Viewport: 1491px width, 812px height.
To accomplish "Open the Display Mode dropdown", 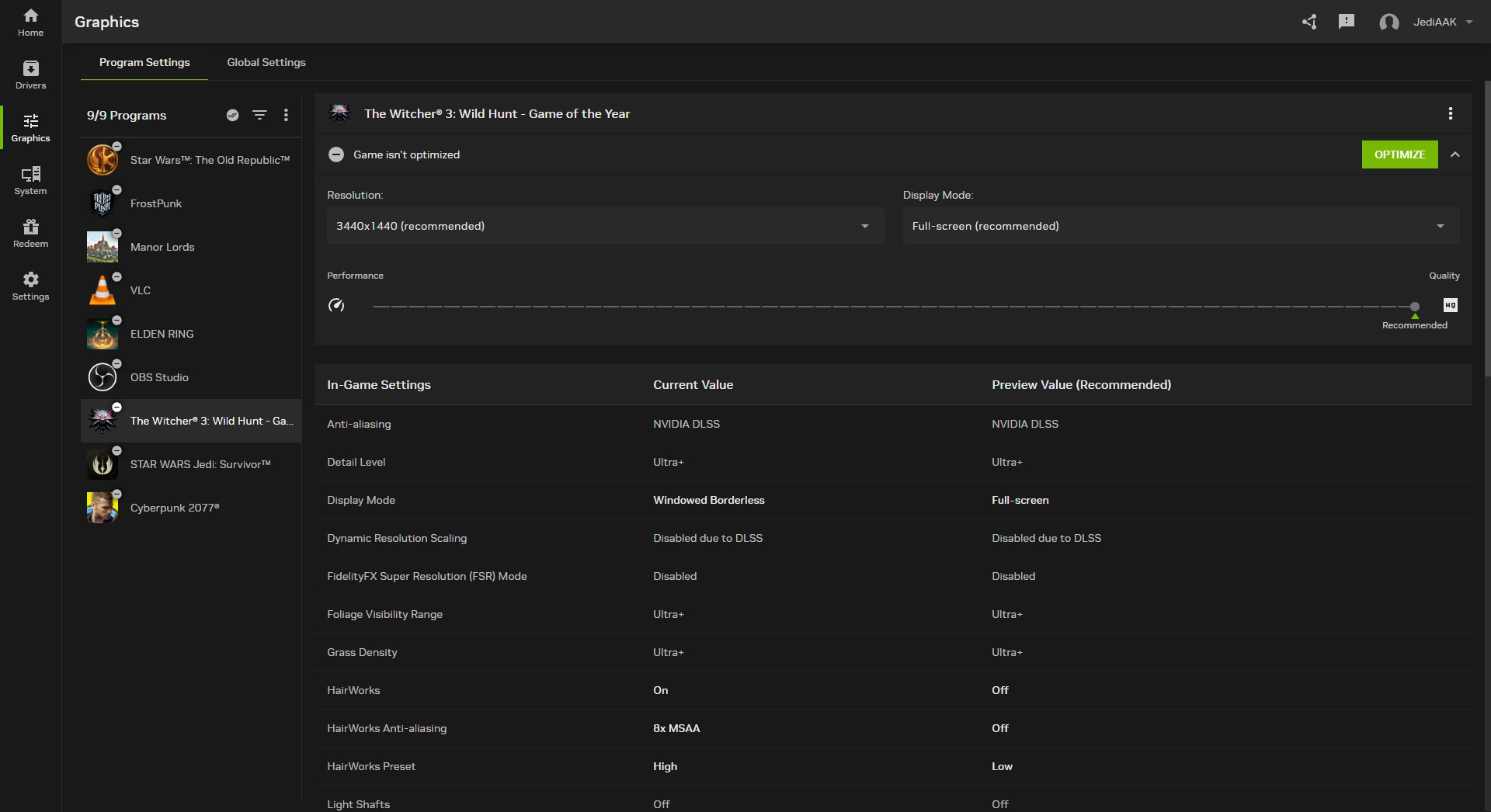I will (1180, 226).
